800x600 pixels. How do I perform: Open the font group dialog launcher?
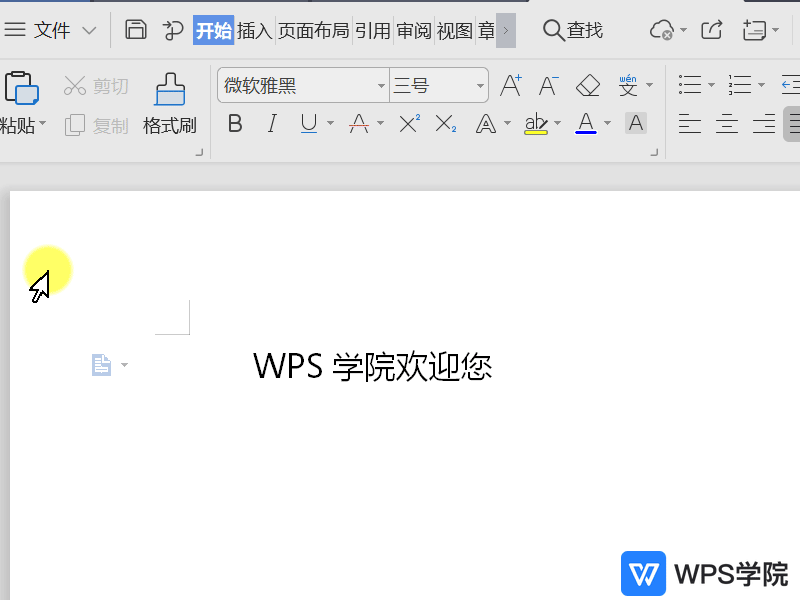tap(654, 152)
